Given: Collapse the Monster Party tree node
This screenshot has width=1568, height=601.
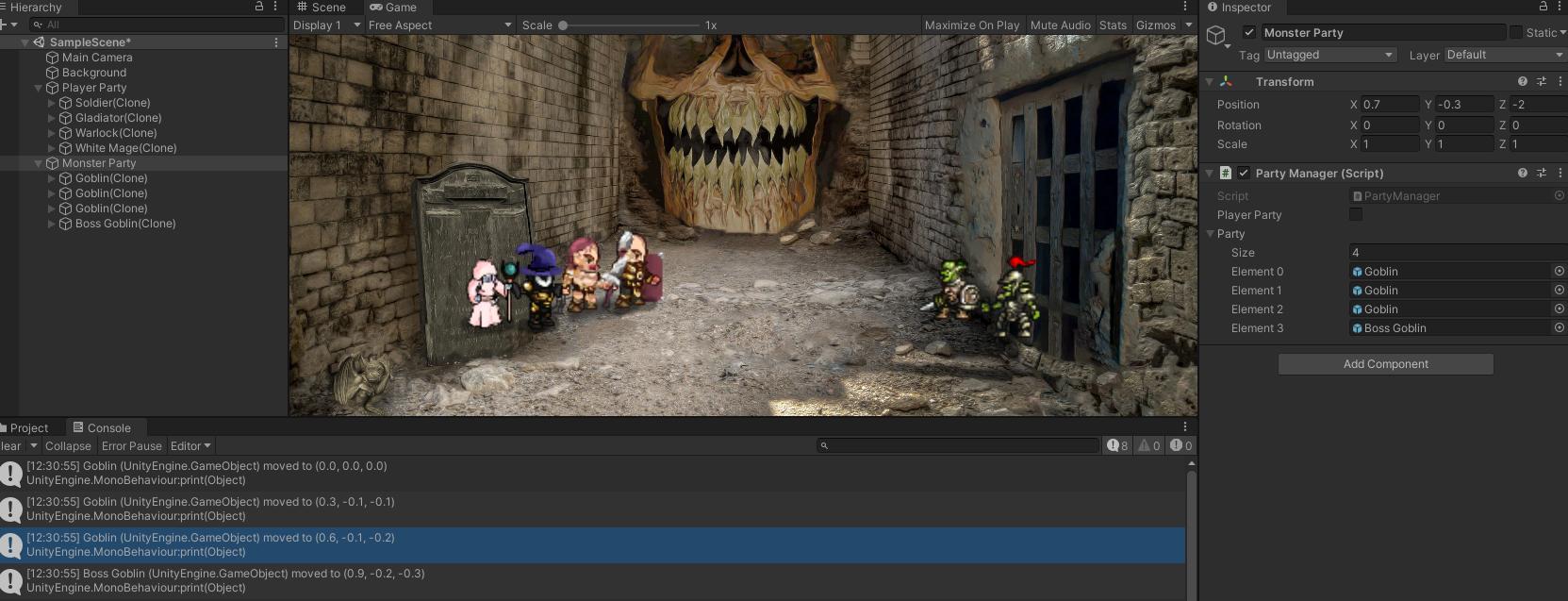Looking at the screenshot, I should click(x=39, y=163).
